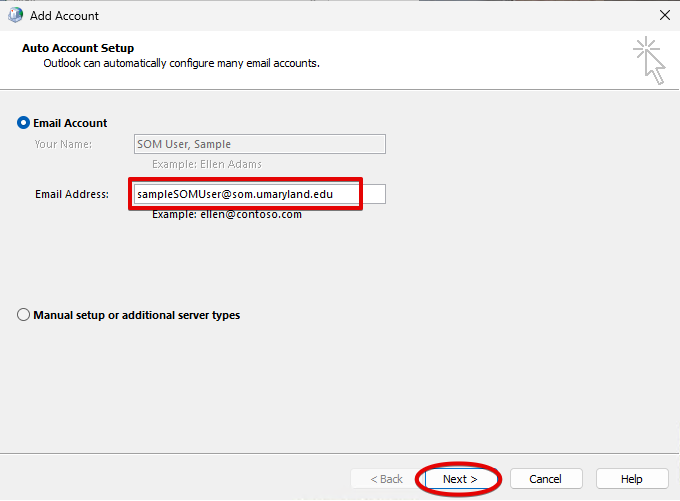Click the Email Address field label
This screenshot has width=680, height=501.
pyautogui.click(x=72, y=194)
